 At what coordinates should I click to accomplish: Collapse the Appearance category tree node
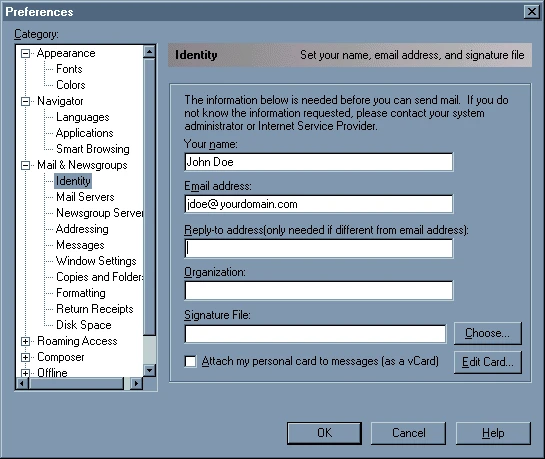point(25,54)
